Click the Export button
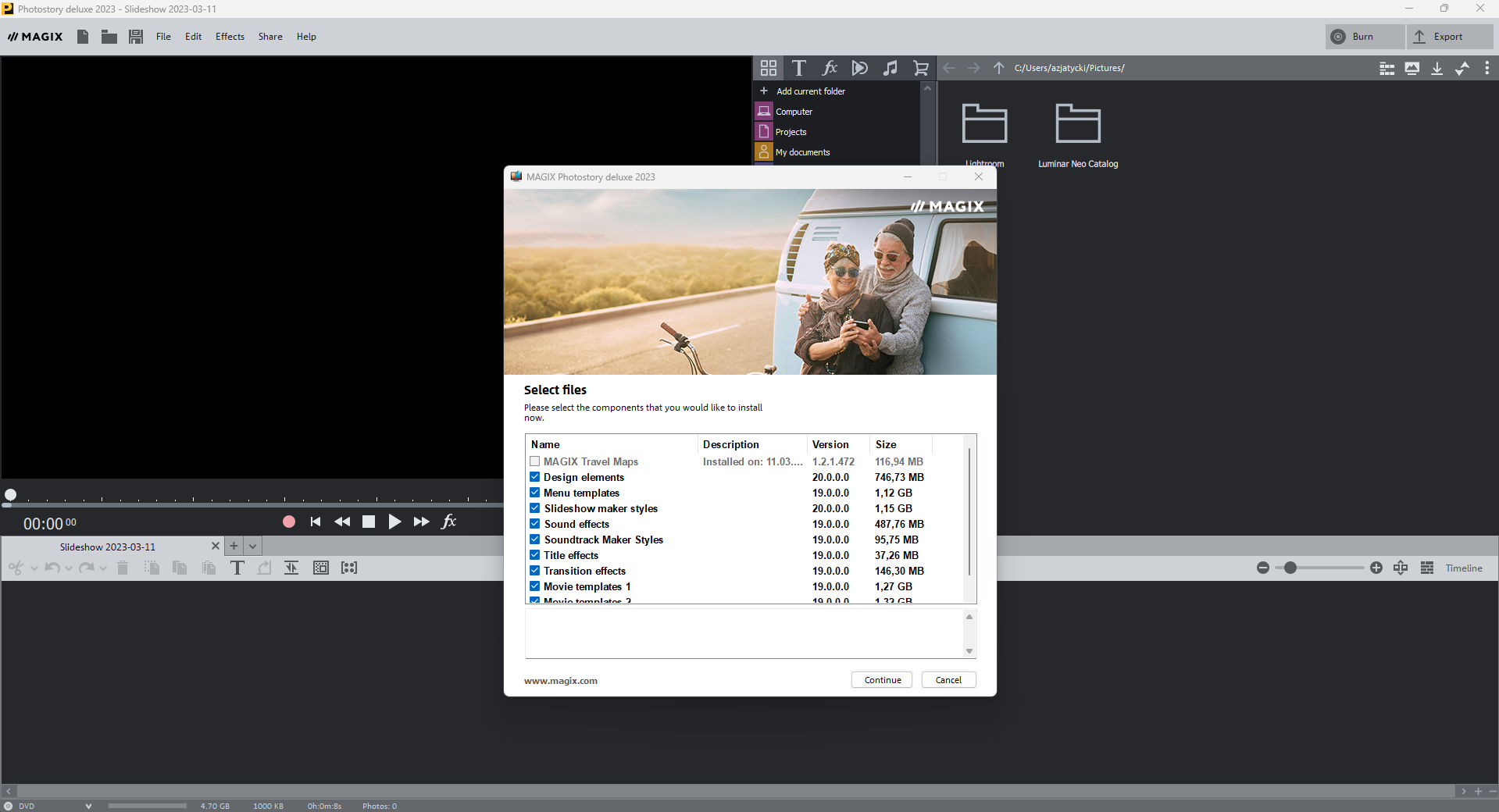This screenshot has width=1499, height=812. click(x=1450, y=37)
